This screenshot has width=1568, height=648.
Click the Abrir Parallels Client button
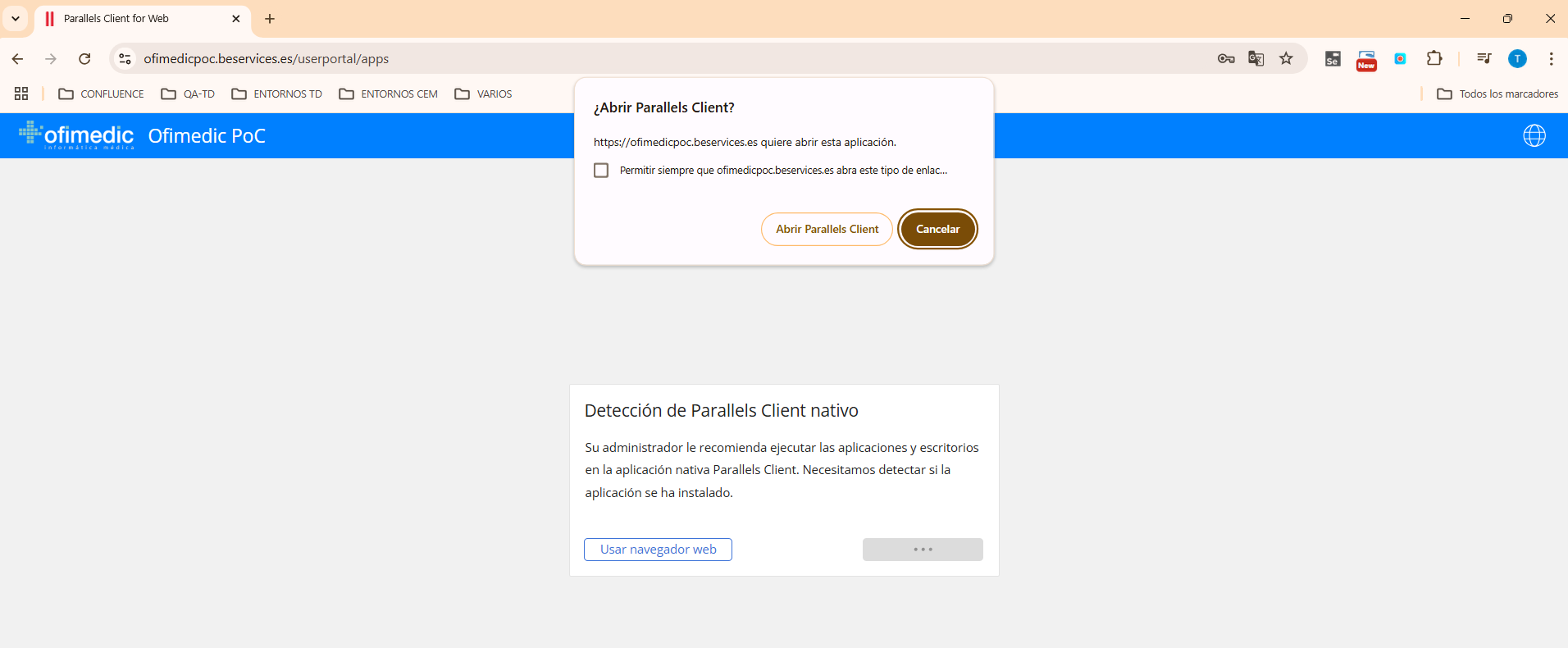(x=827, y=229)
